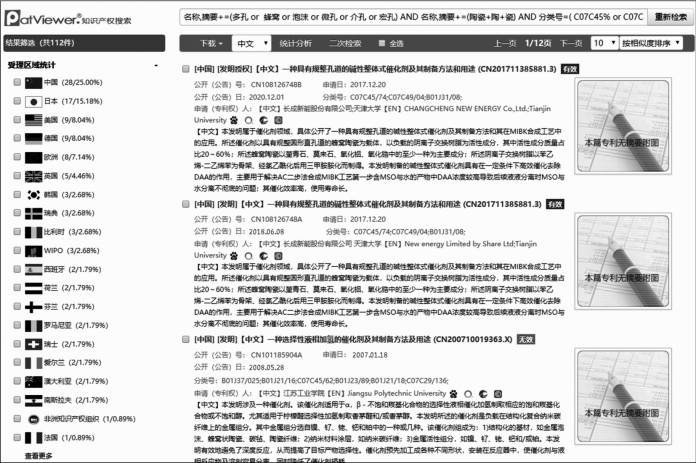Click the Australia flag icon
Viewport: 696px width, 463px height.
click(x=33, y=381)
